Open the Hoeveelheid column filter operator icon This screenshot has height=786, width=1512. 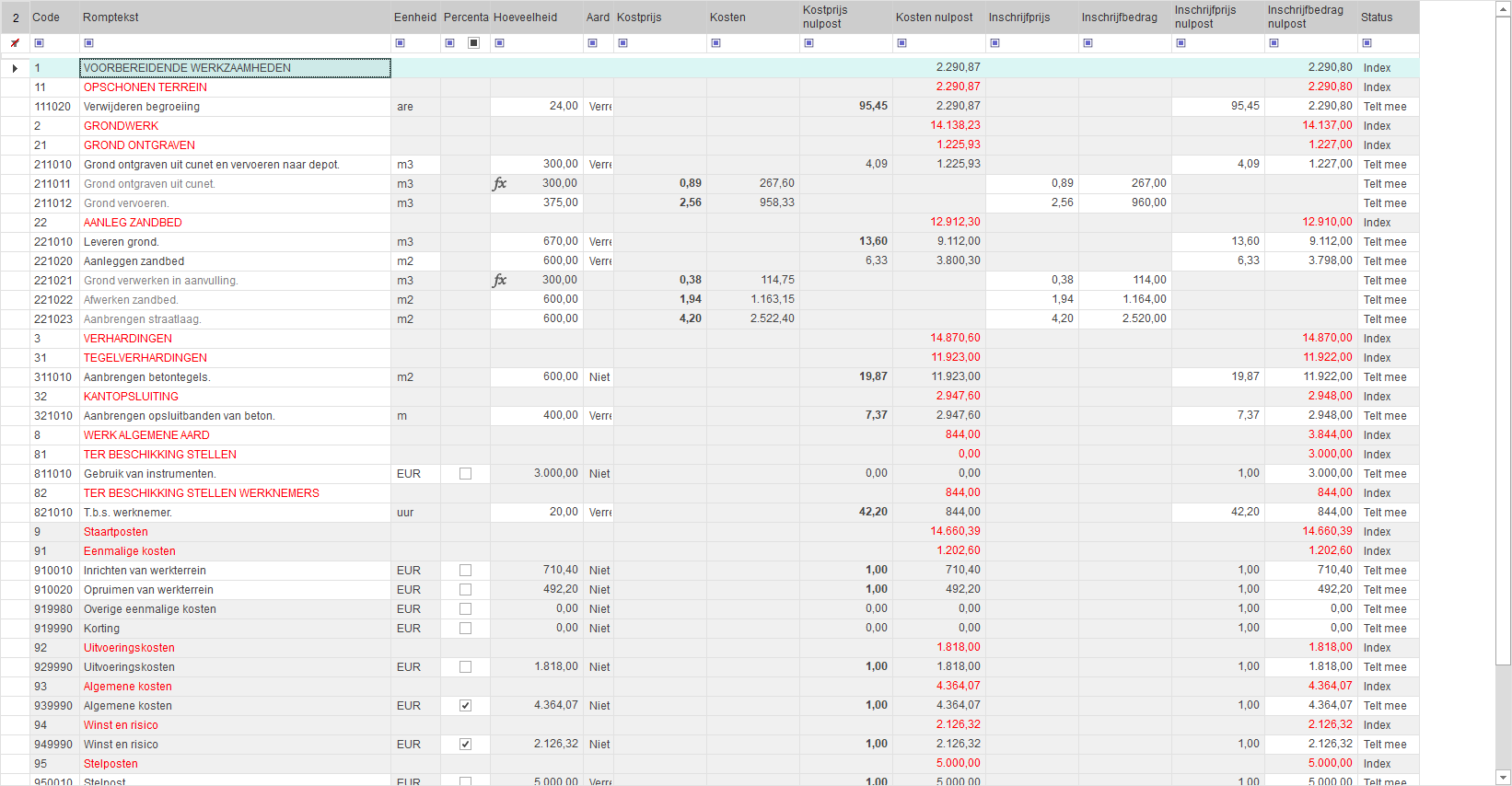pyautogui.click(x=499, y=43)
